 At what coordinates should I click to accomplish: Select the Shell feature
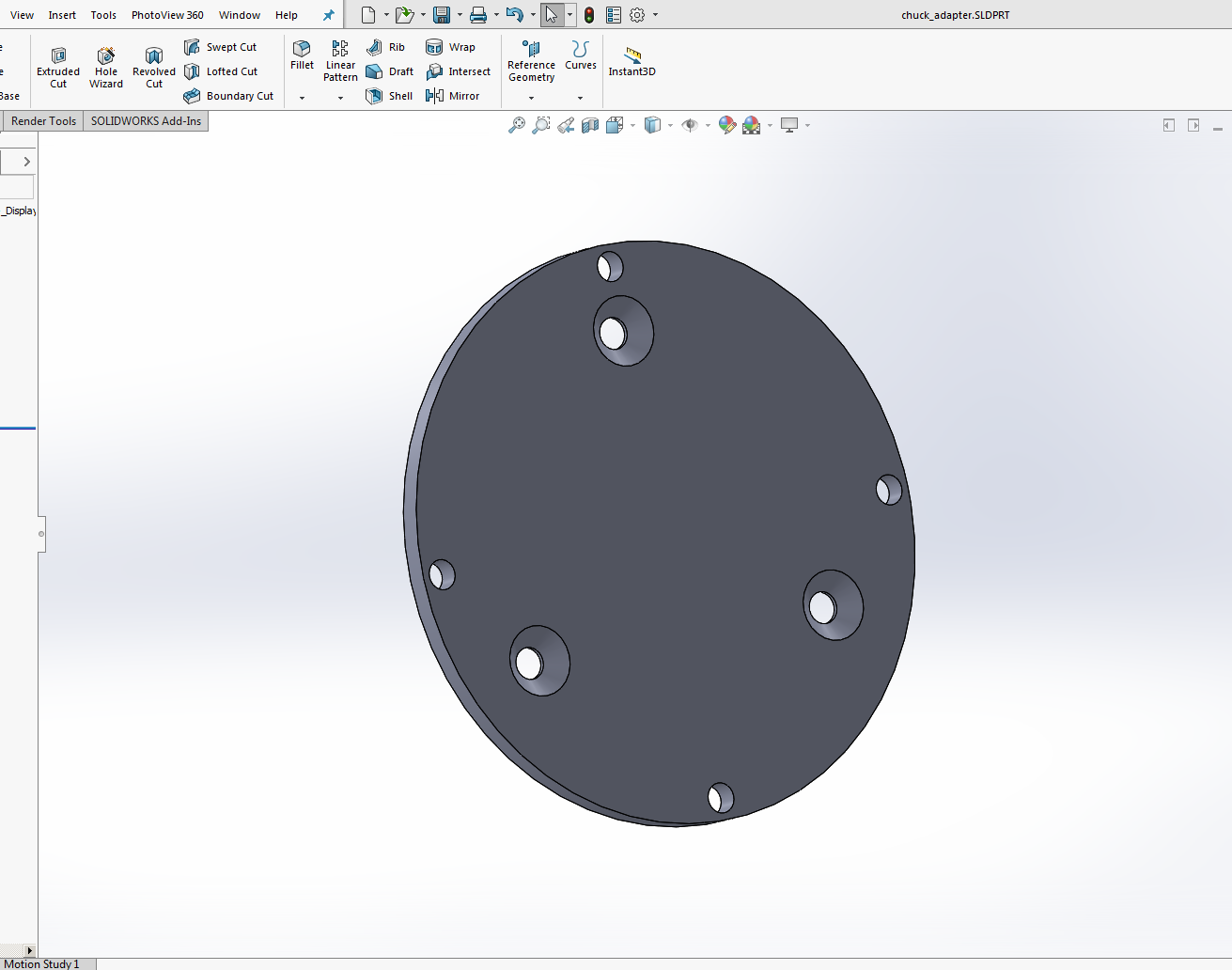(x=389, y=96)
